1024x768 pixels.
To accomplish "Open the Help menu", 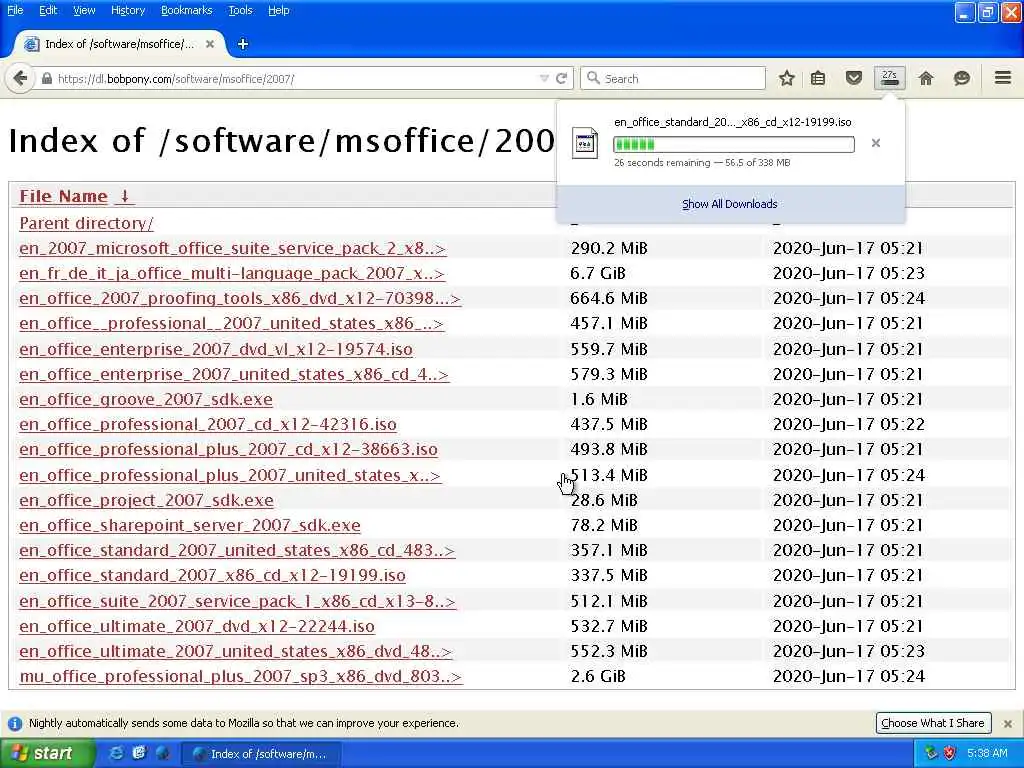I will point(278,10).
